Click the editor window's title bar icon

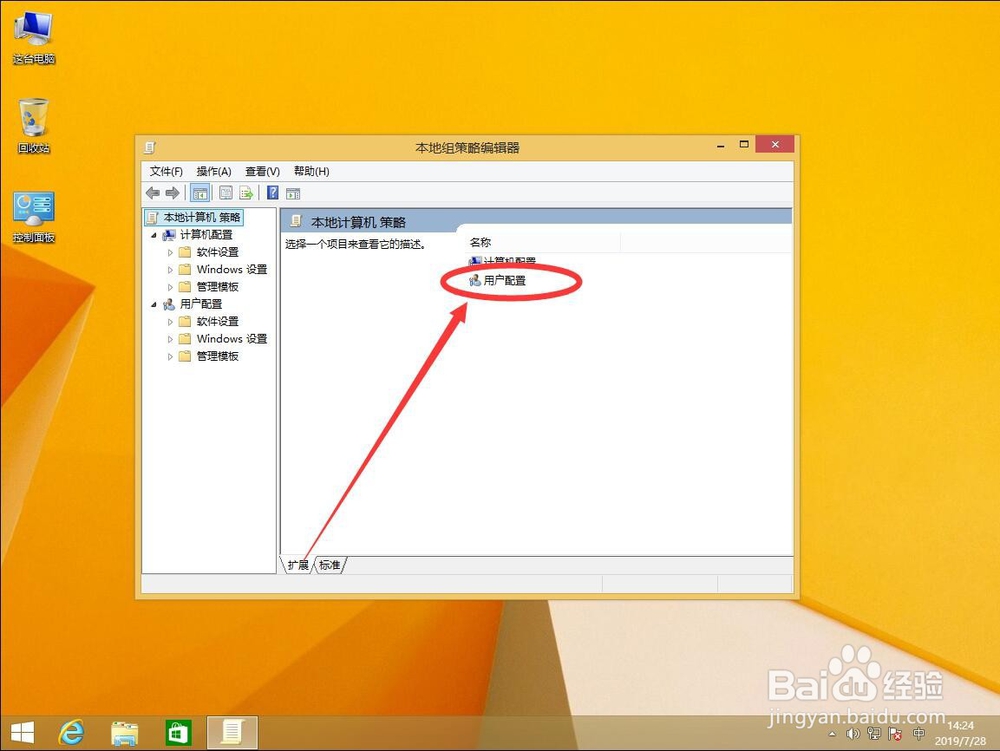click(x=150, y=147)
